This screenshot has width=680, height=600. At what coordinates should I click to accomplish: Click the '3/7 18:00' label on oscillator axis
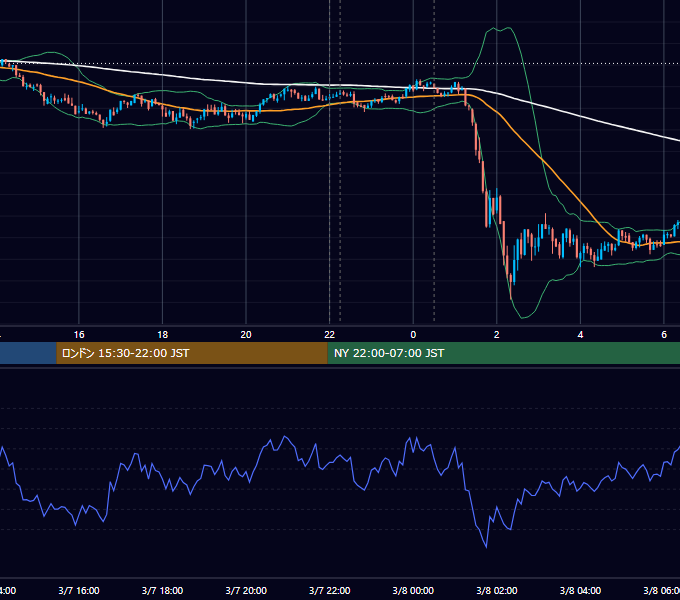163,590
